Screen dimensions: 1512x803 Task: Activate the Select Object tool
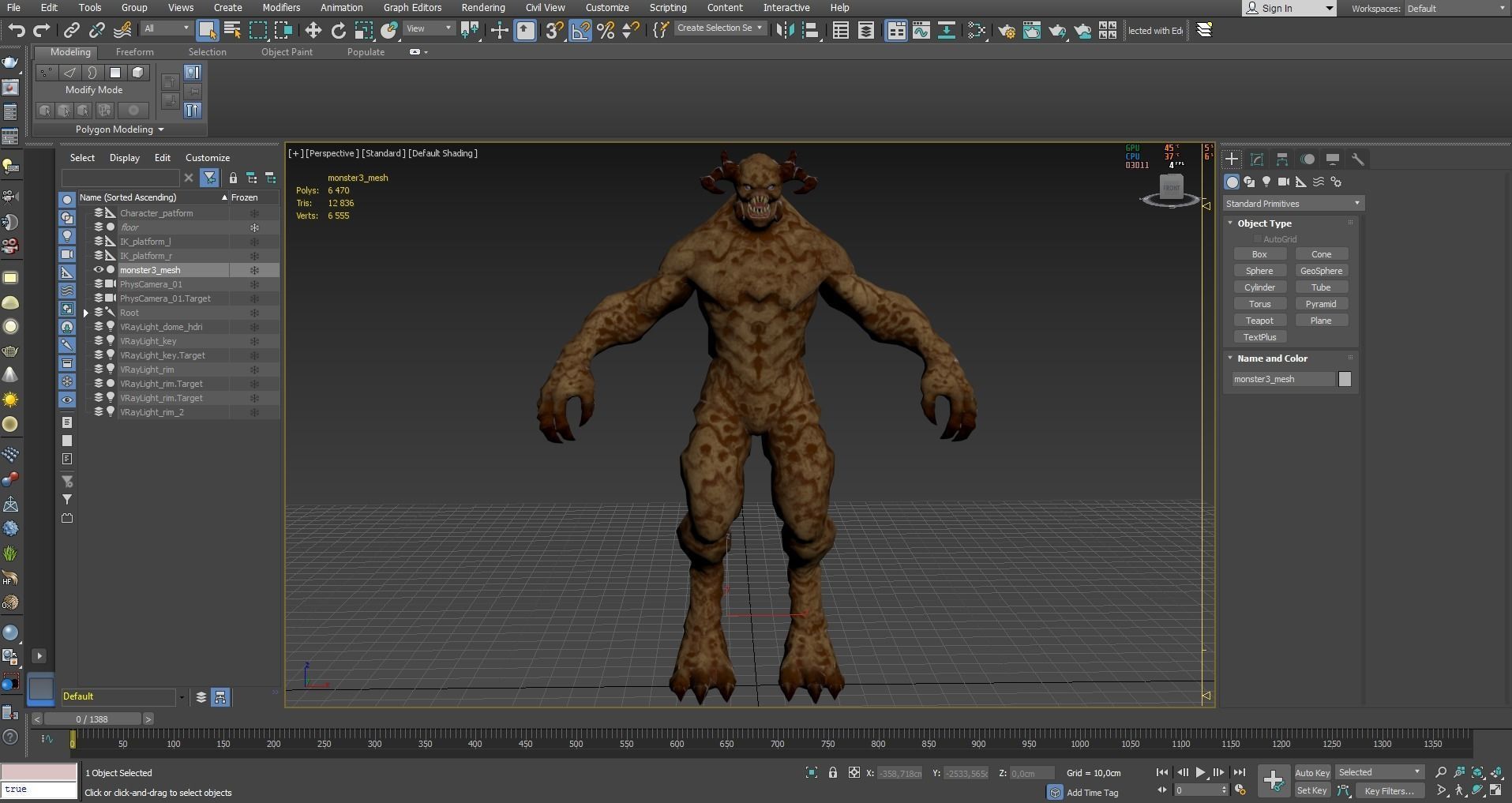(207, 30)
